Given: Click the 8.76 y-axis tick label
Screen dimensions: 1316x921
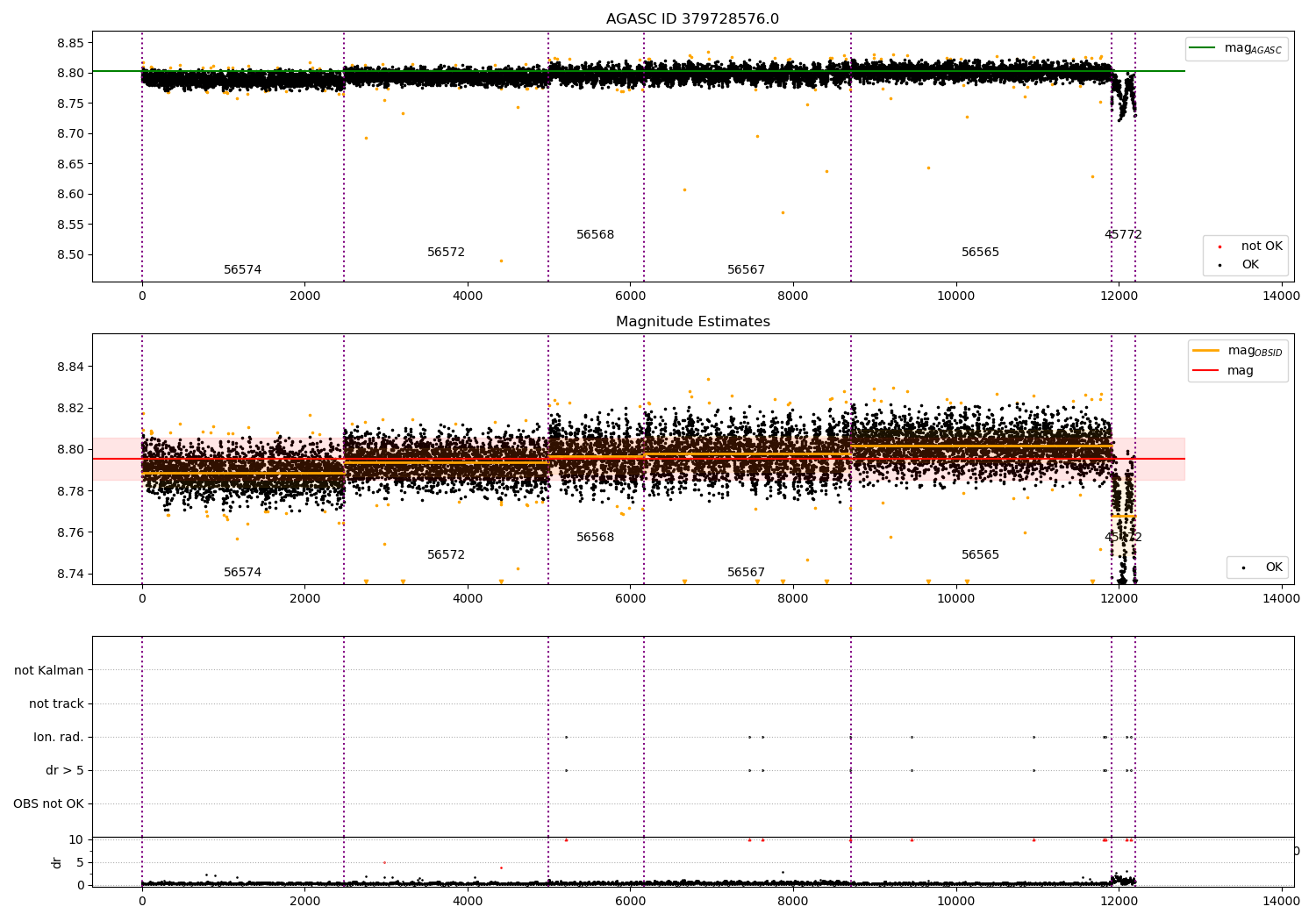Looking at the screenshot, I should (70, 532).
